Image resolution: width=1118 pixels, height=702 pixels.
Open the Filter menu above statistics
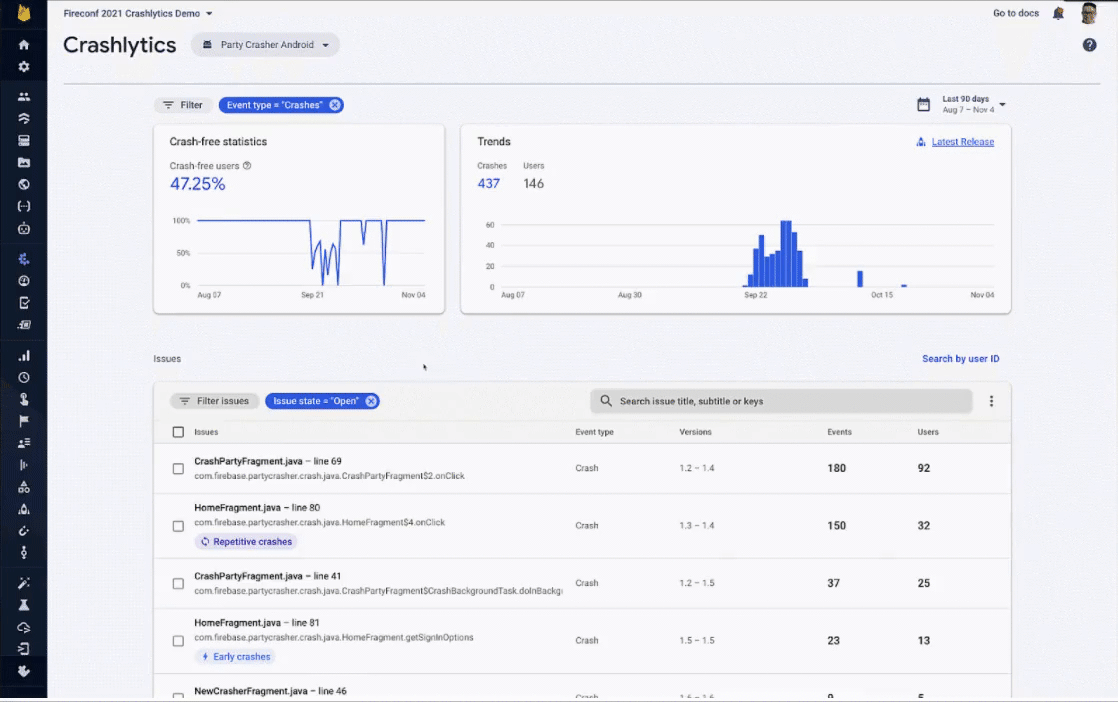[x=183, y=105]
